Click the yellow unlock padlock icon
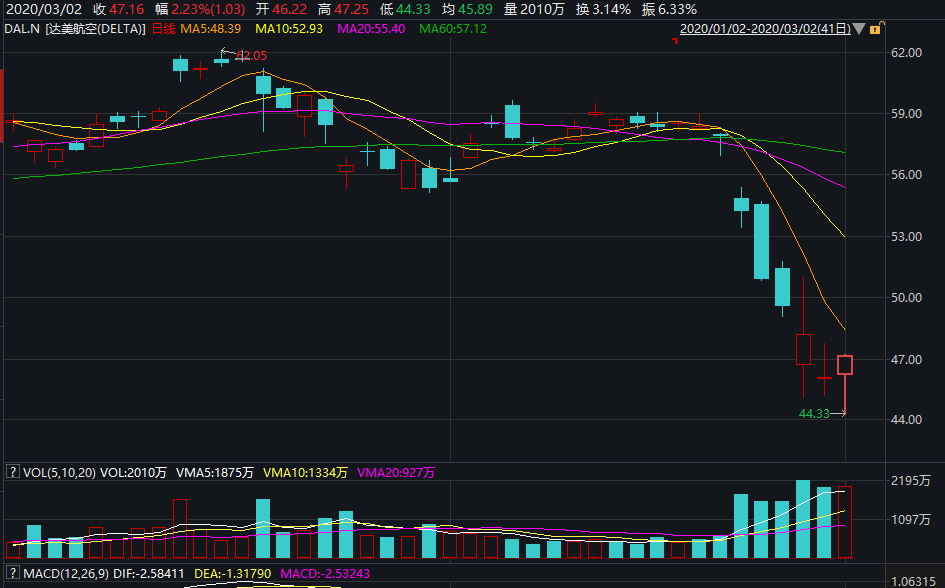The image size is (945, 588). pos(876,28)
